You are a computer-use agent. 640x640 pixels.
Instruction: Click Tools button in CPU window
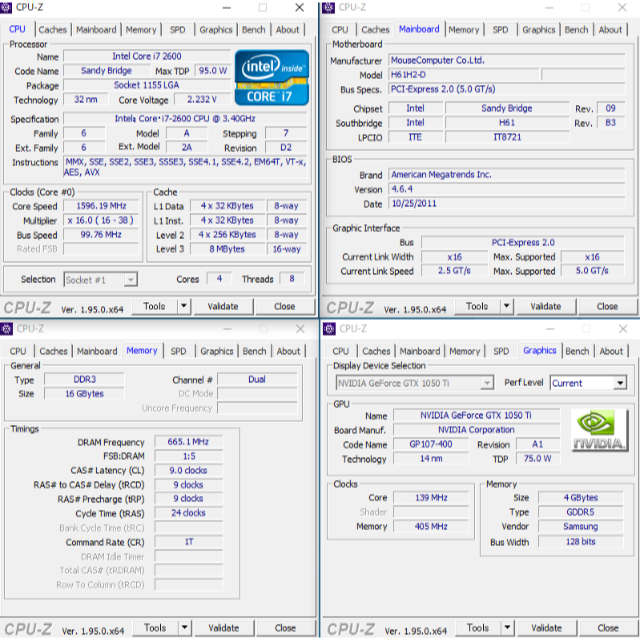[x=155, y=306]
